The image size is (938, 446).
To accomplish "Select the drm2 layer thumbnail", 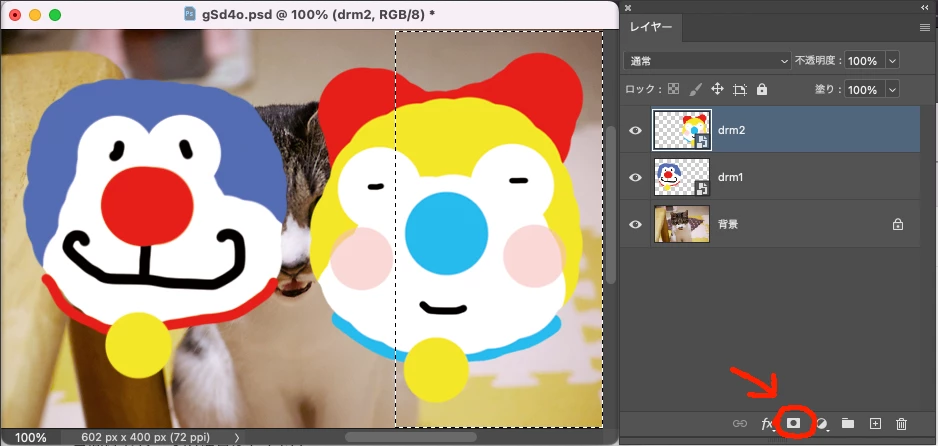I will tap(682, 130).
